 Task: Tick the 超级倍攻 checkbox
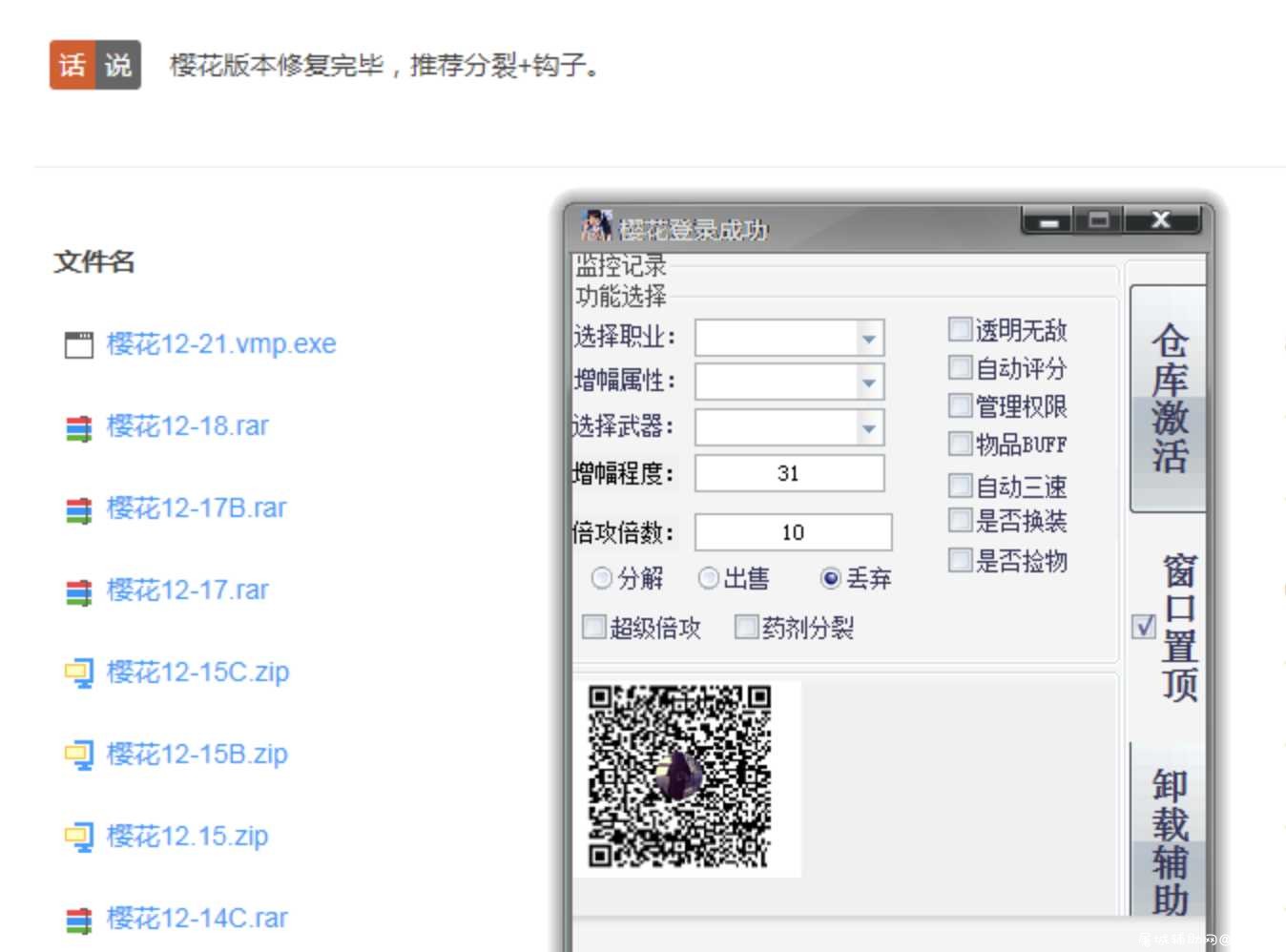pyautogui.click(x=594, y=627)
